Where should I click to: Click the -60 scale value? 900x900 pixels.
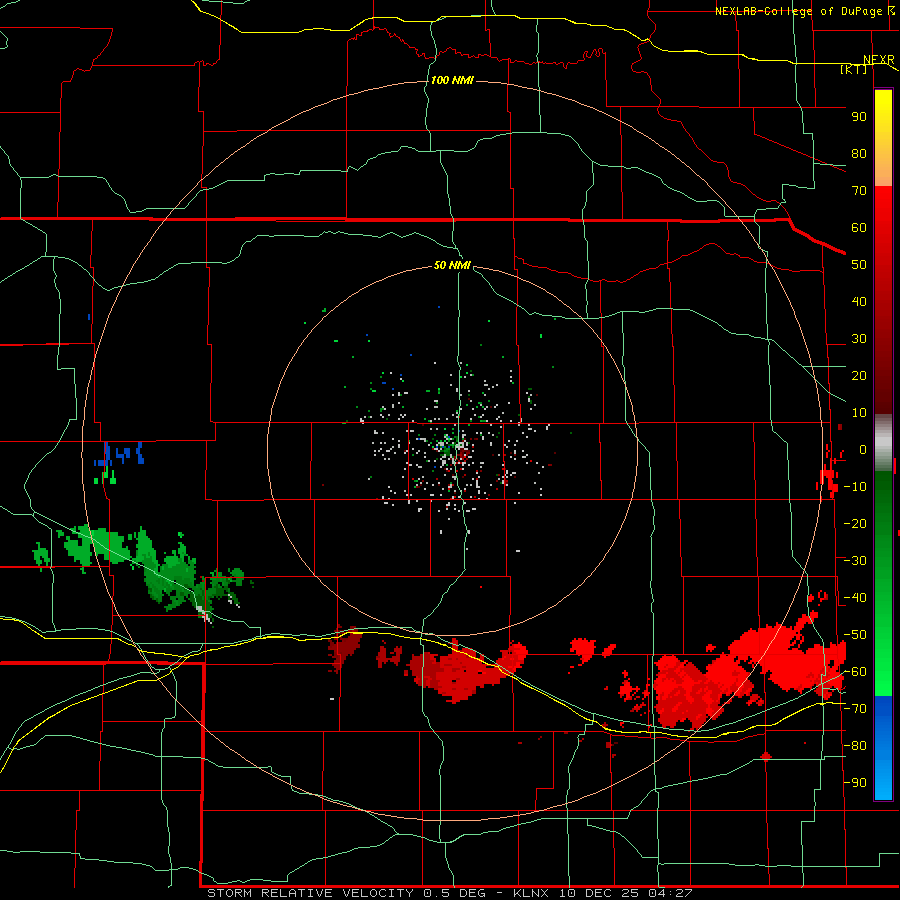pos(855,672)
